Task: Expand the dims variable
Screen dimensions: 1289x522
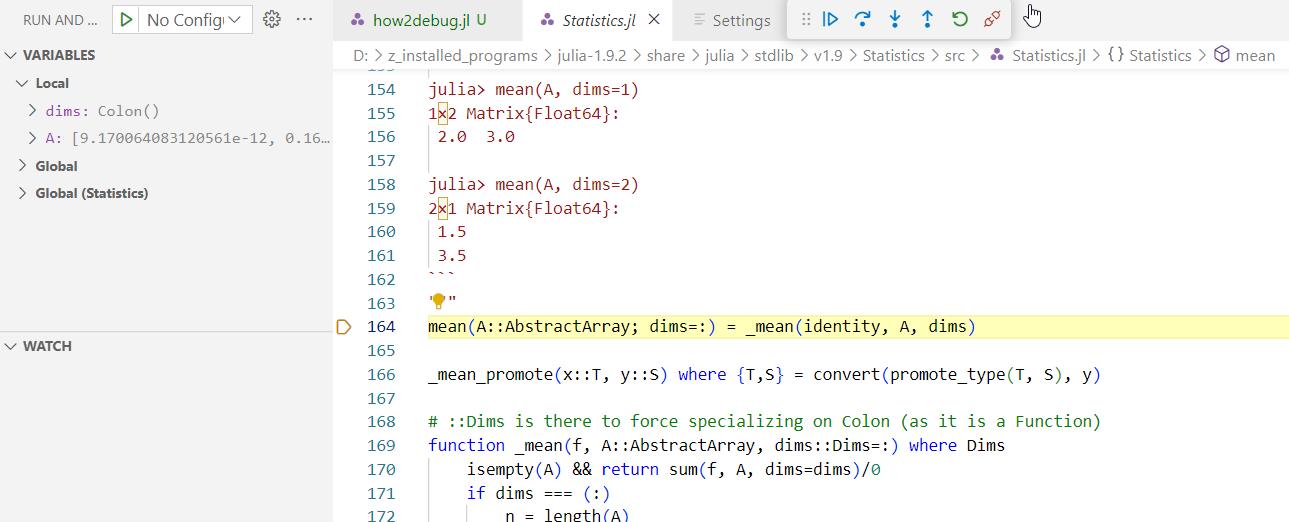Action: click(x=33, y=111)
